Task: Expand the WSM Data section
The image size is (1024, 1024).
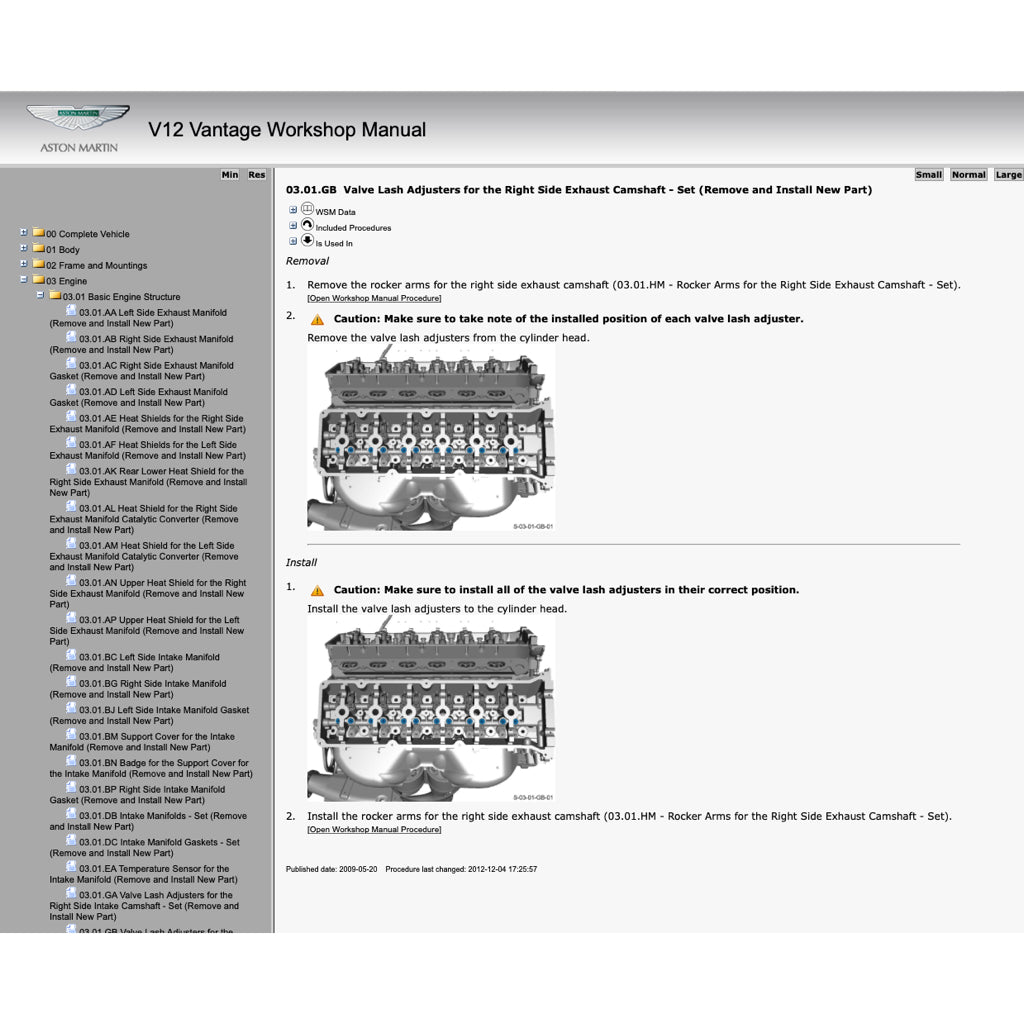Action: coord(292,209)
